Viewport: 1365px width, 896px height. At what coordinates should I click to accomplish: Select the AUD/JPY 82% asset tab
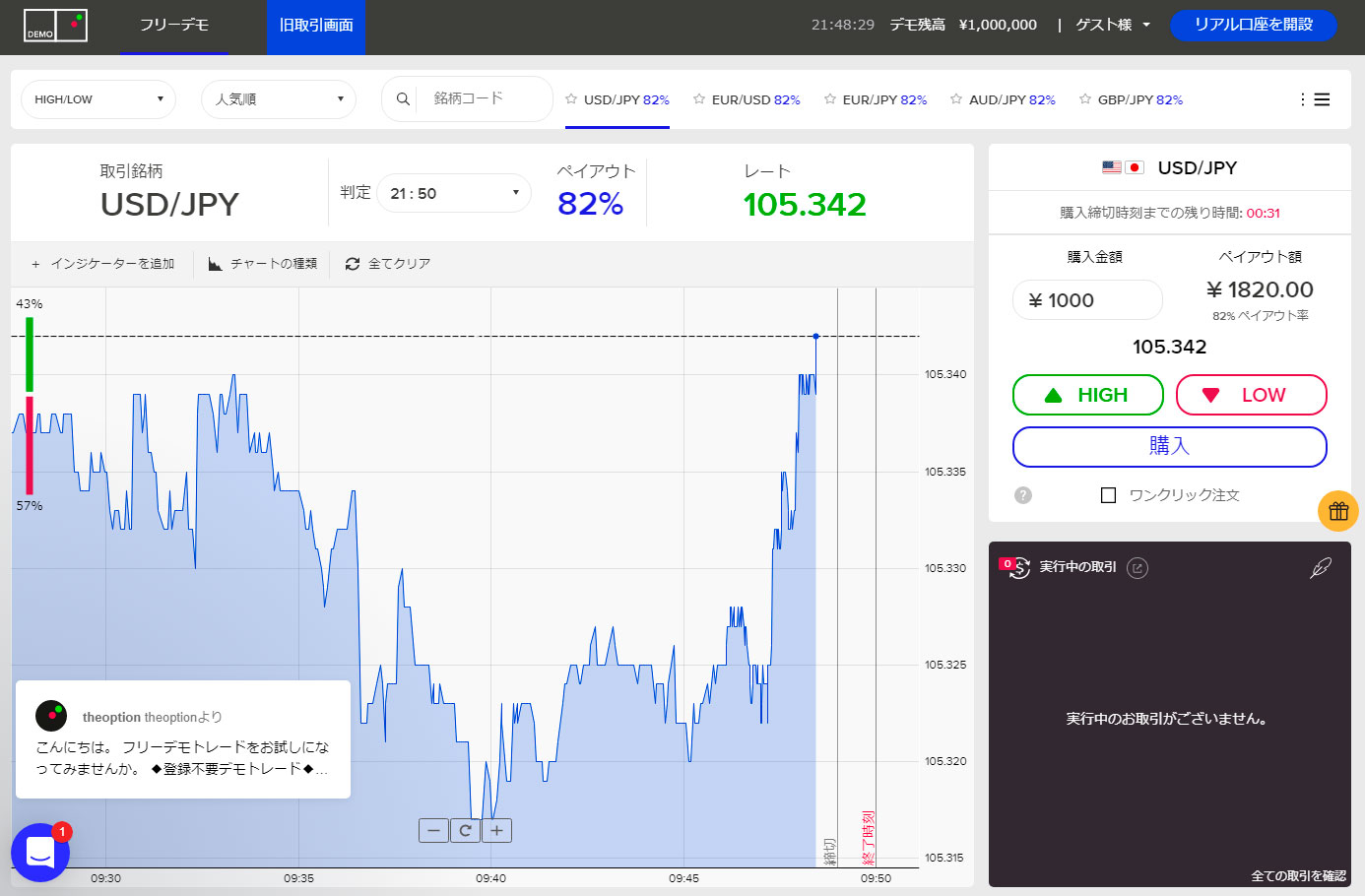[x=1003, y=99]
